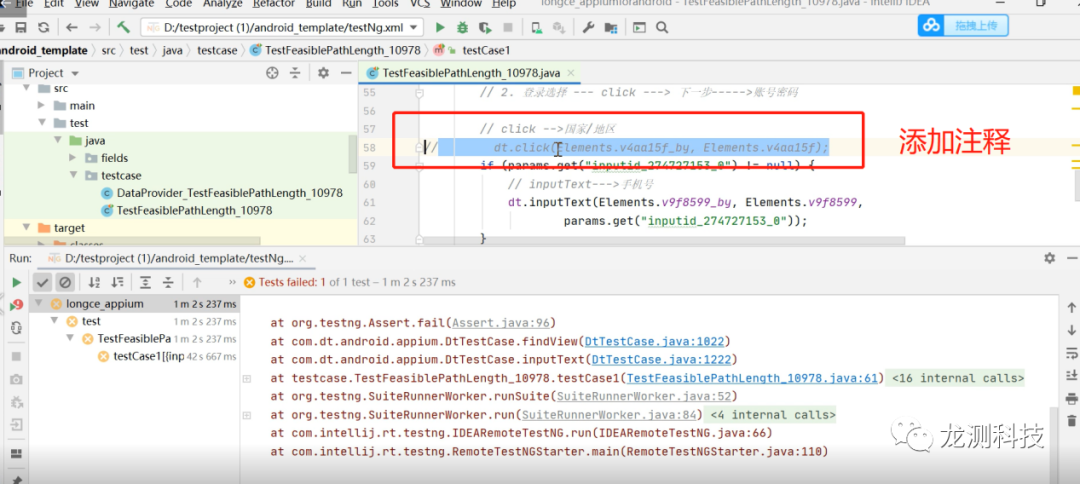1080x484 pixels.
Task: Select TestFeasiblePathLength_10978.java editor tab
Action: (x=470, y=73)
